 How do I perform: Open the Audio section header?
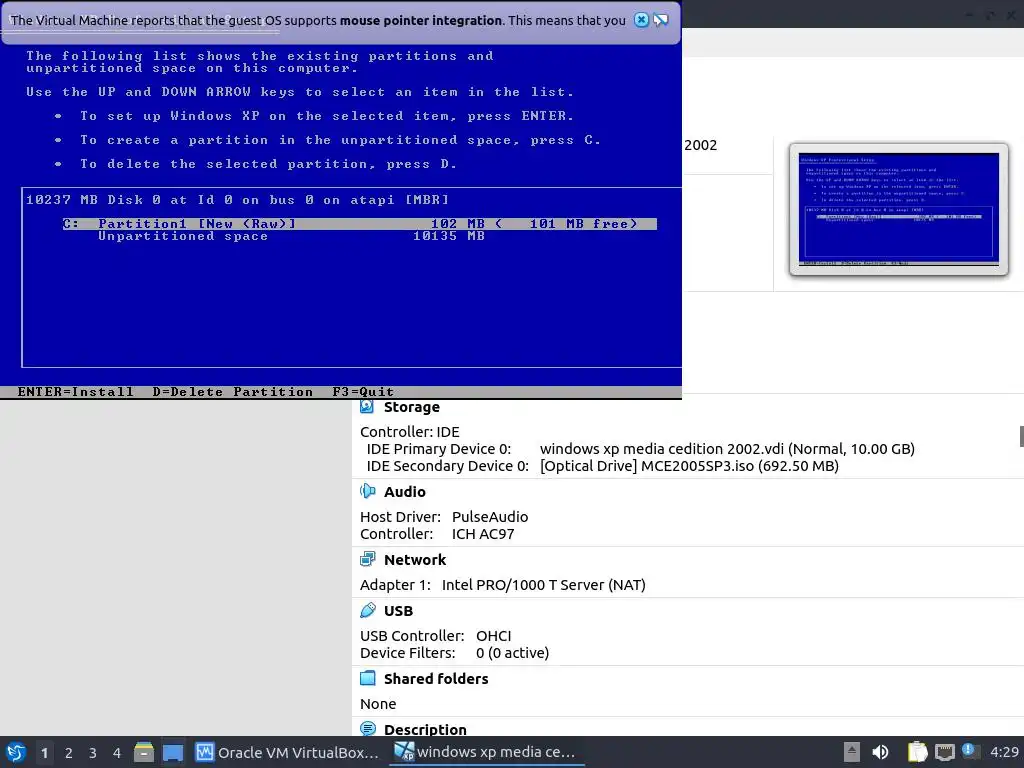click(x=404, y=492)
